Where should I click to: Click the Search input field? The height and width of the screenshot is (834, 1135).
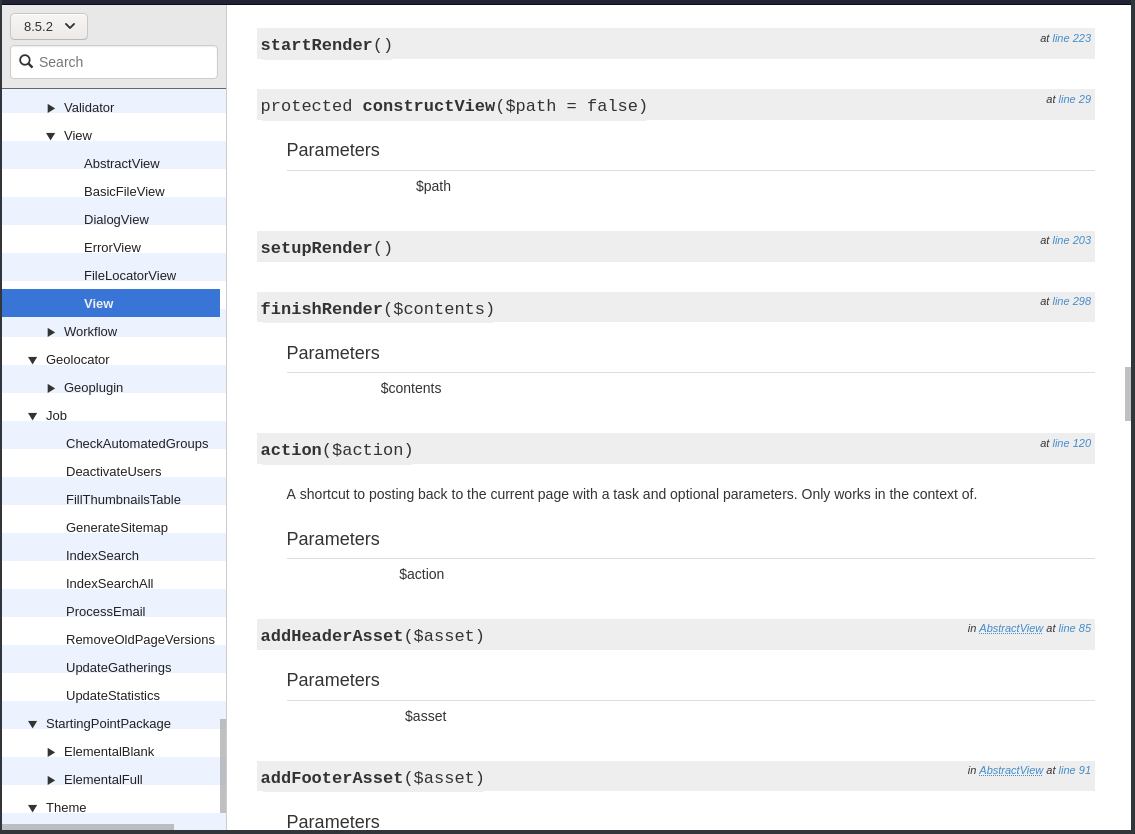pyautogui.click(x=125, y=62)
